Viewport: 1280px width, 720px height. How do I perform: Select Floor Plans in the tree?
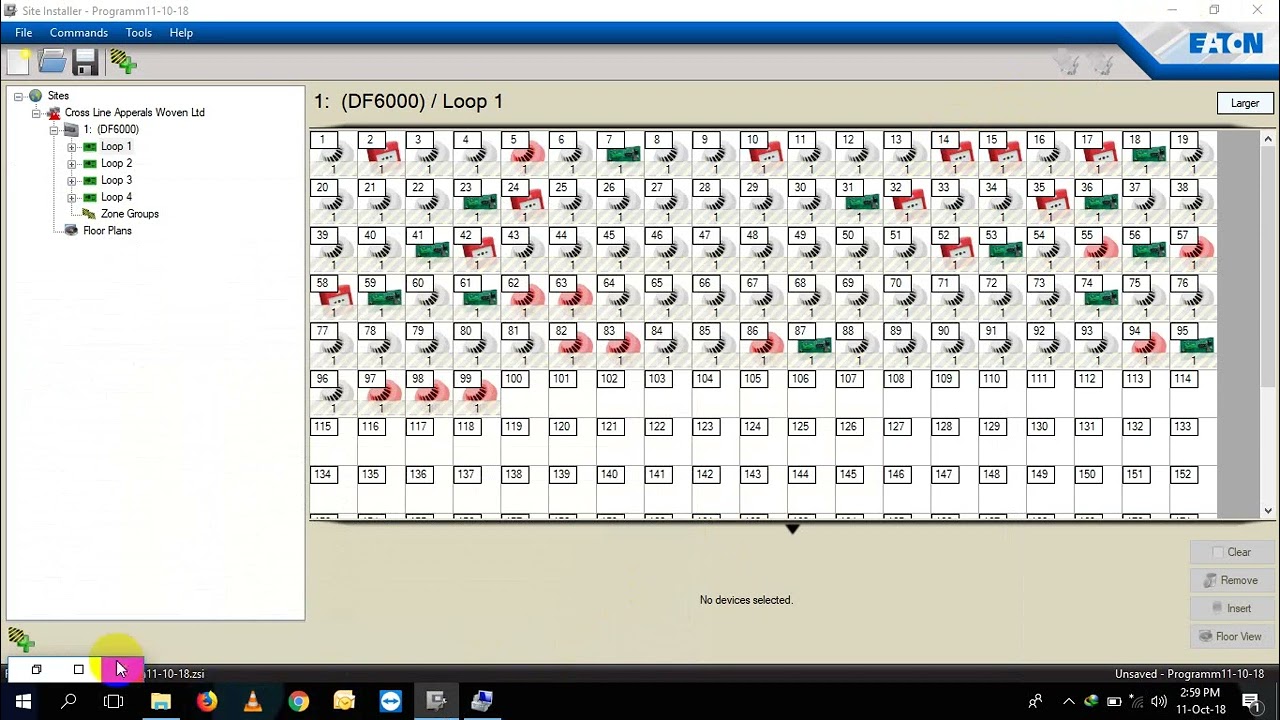(107, 231)
